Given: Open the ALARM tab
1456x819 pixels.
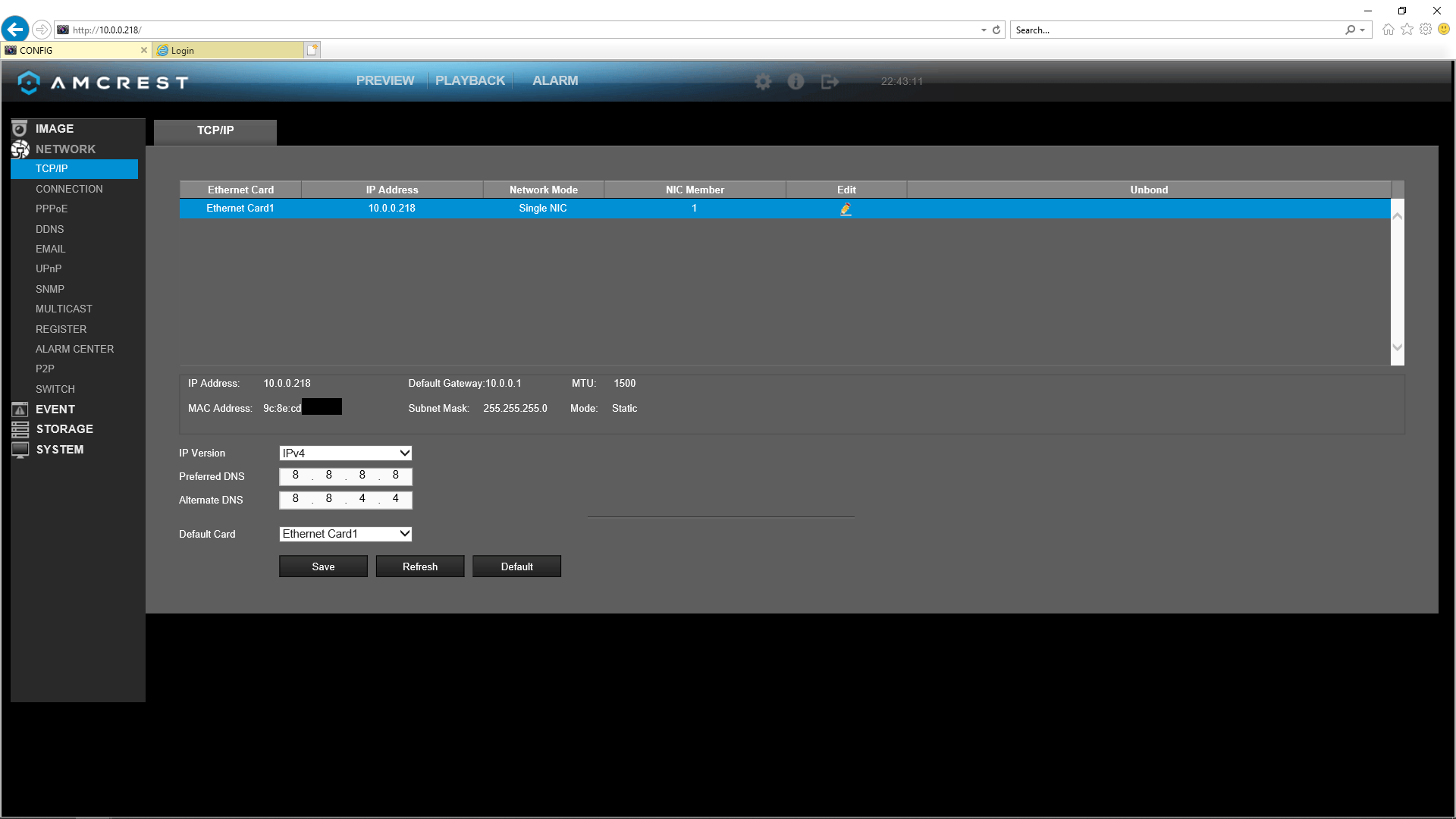Looking at the screenshot, I should point(555,80).
